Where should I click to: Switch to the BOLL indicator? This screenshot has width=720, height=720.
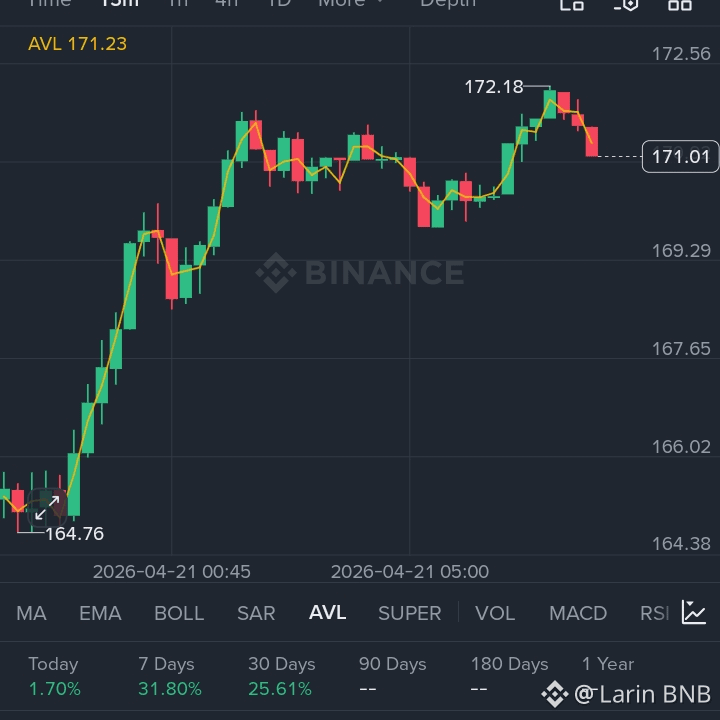click(179, 613)
